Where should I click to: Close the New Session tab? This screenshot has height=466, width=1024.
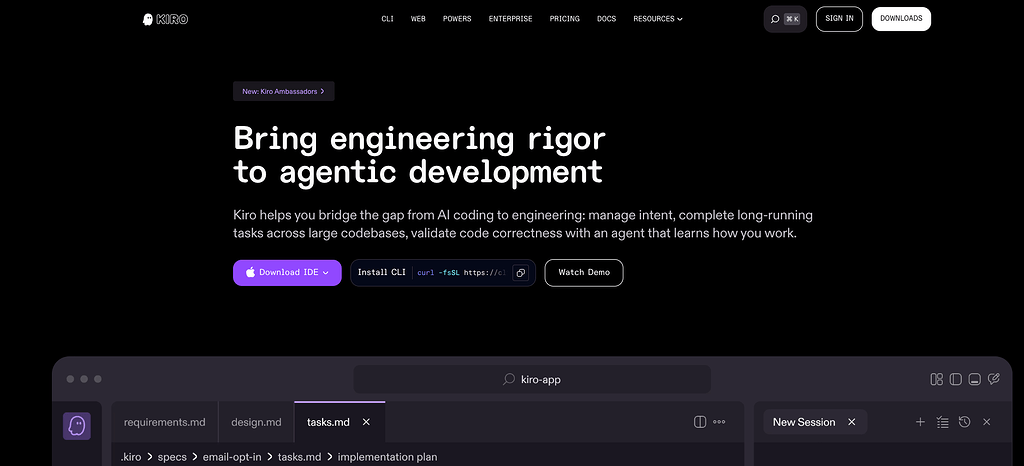tap(852, 422)
